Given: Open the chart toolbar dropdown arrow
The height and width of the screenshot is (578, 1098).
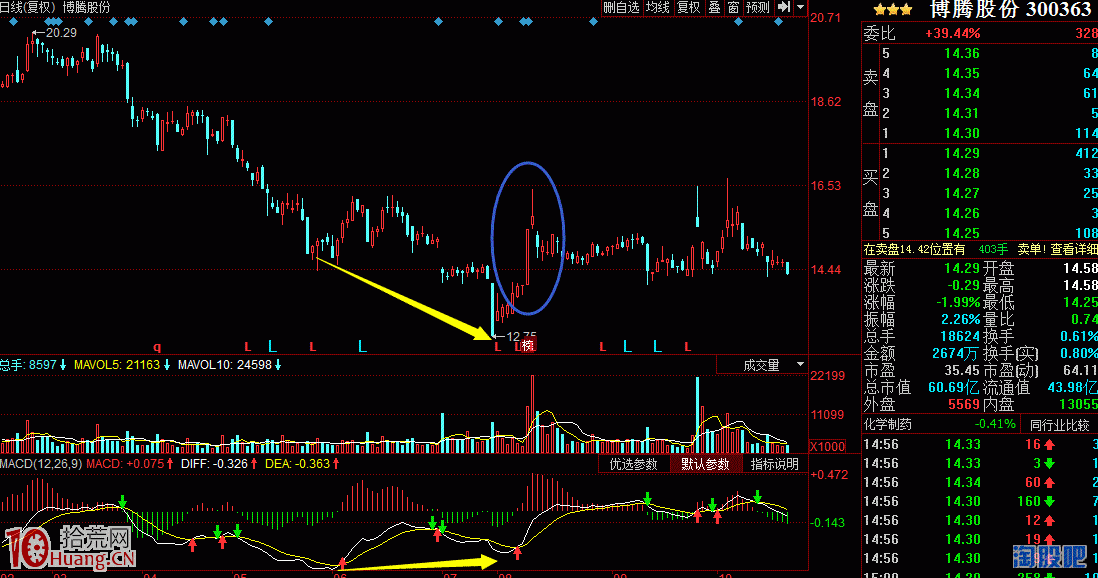Looking at the screenshot, I should point(800,7).
